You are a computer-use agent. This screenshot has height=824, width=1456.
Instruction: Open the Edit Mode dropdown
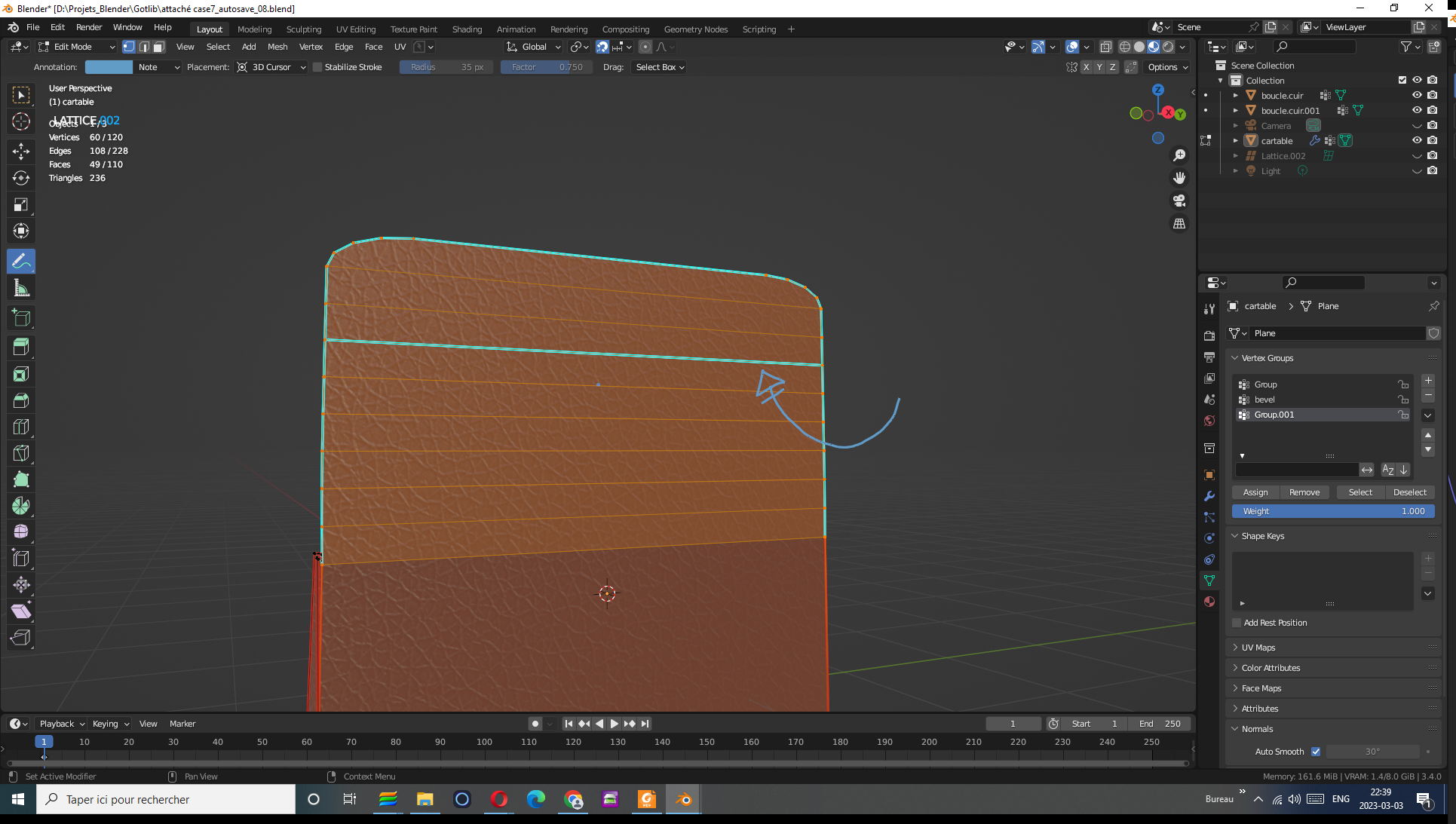77,47
